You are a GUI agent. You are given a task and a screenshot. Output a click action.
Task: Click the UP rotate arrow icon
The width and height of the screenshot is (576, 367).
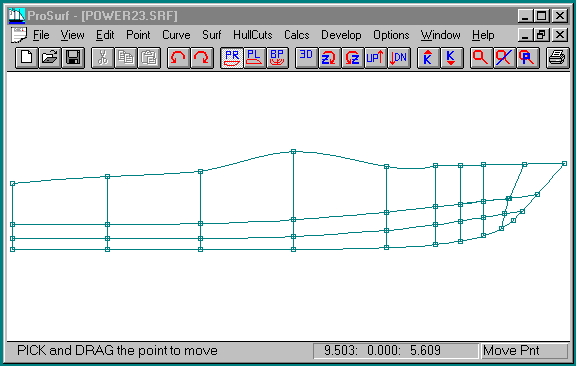click(x=375, y=58)
